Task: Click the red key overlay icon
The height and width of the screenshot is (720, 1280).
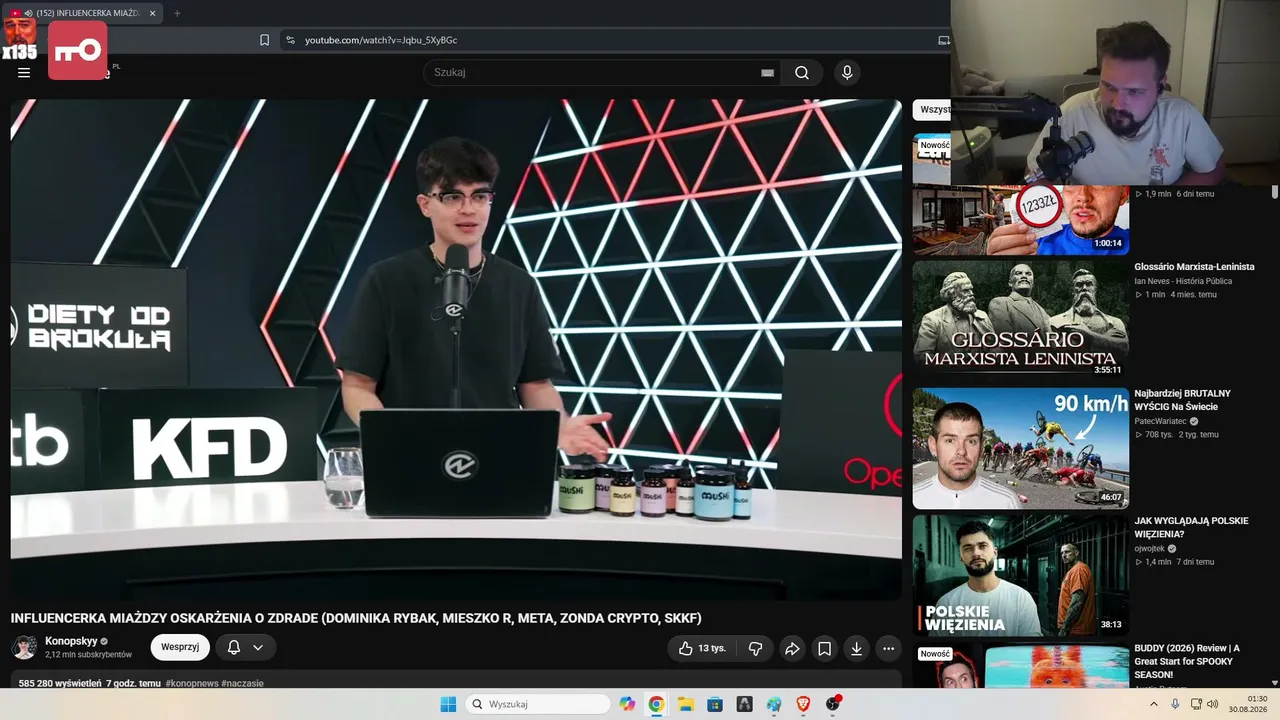Action: click(77, 50)
